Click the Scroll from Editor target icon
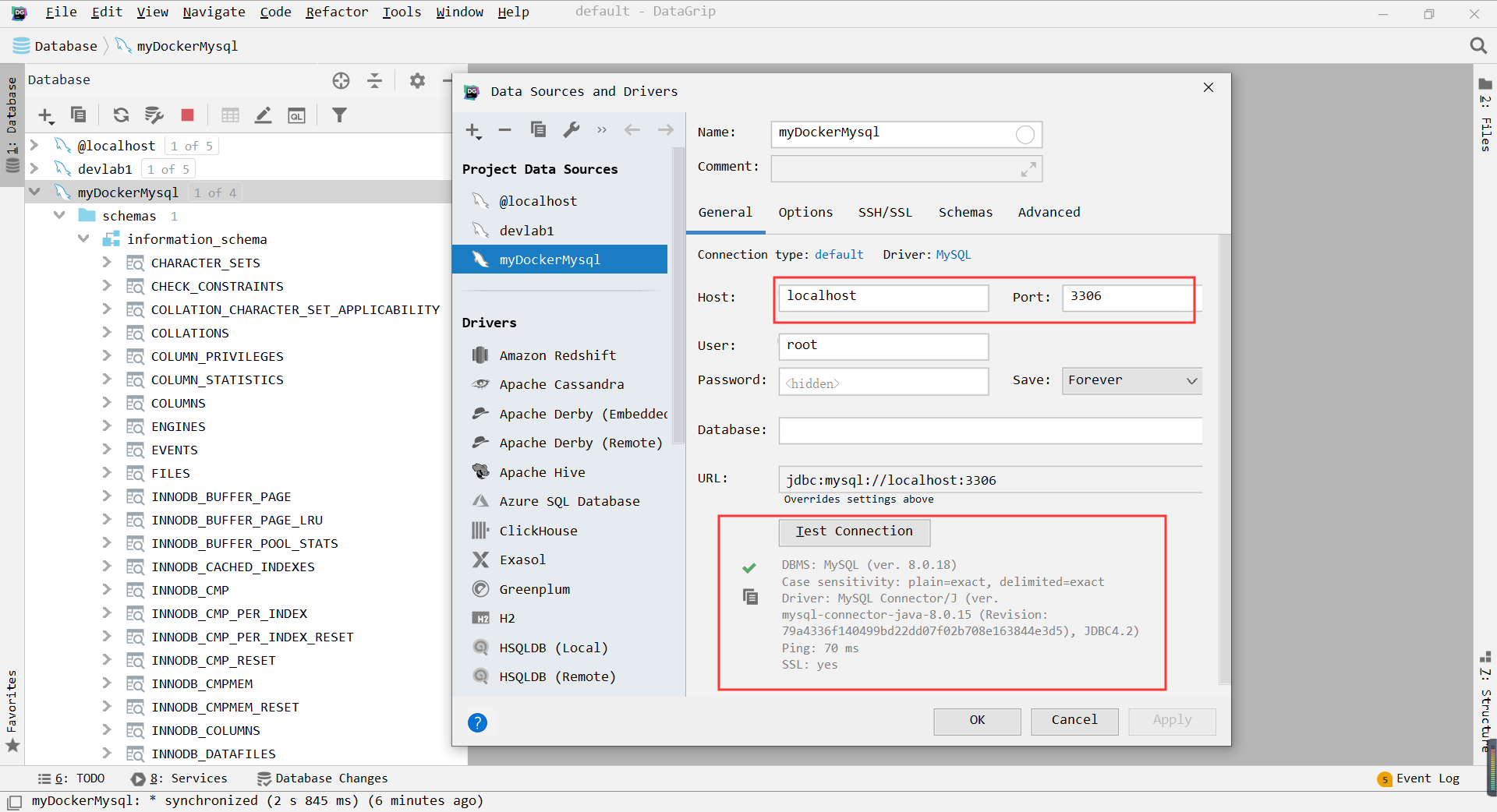 (x=341, y=80)
